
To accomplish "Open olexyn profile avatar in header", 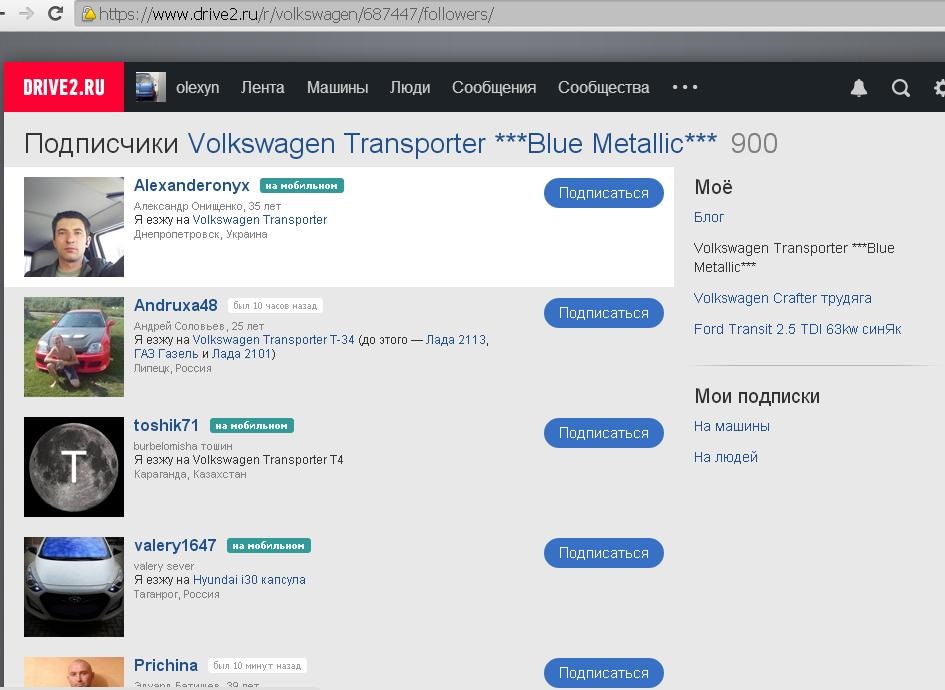I will [151, 87].
